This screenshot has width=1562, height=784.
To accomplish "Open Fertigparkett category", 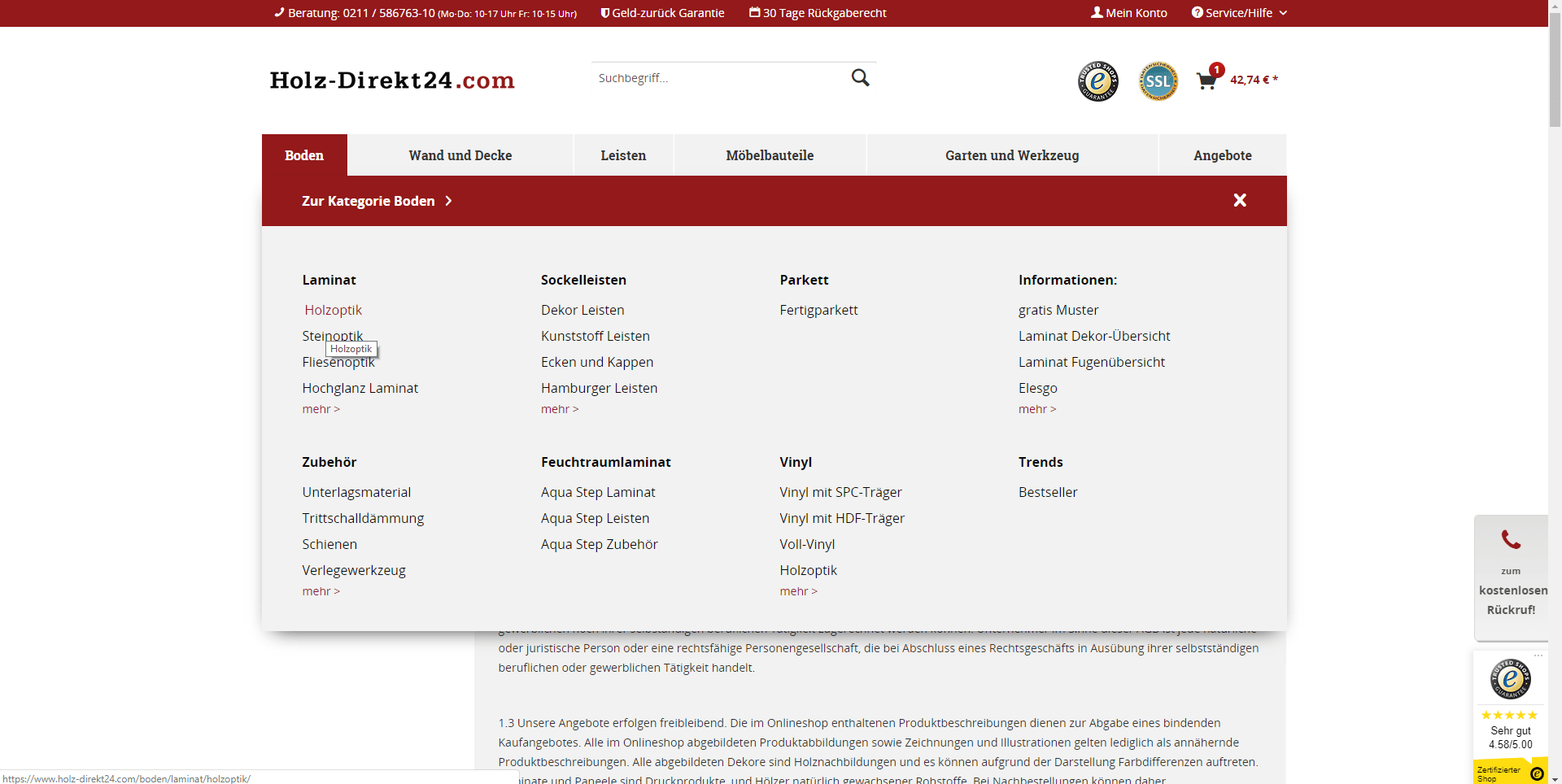I will (x=818, y=310).
